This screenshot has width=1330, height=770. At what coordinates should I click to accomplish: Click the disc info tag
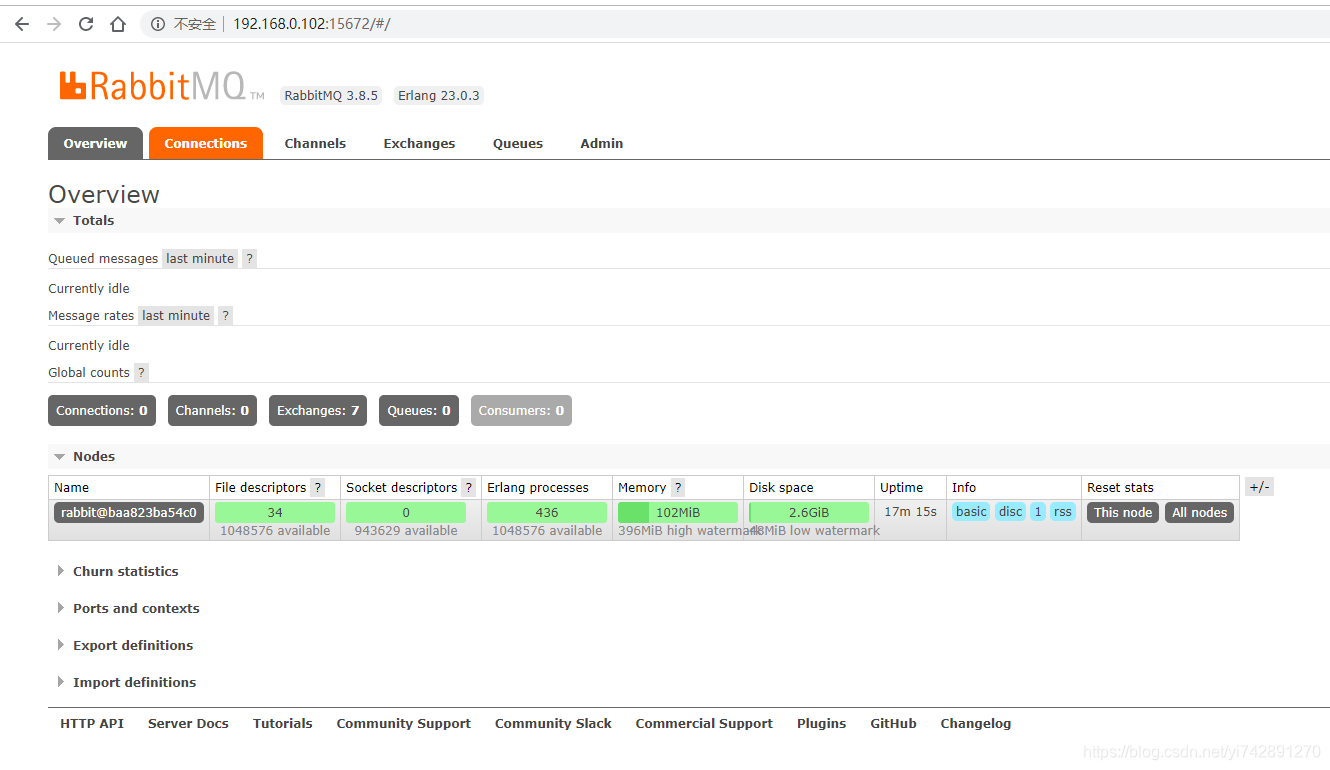point(1011,511)
